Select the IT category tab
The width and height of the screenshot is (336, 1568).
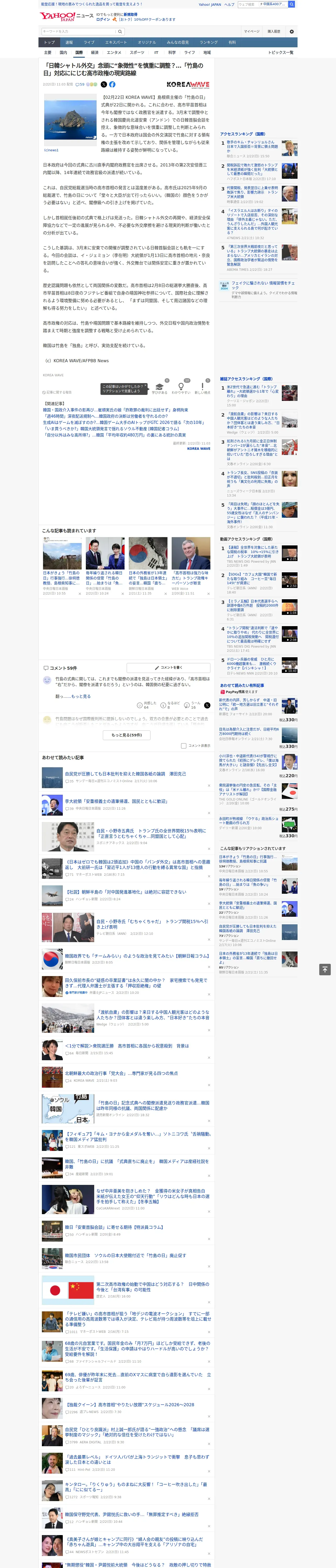(156, 52)
